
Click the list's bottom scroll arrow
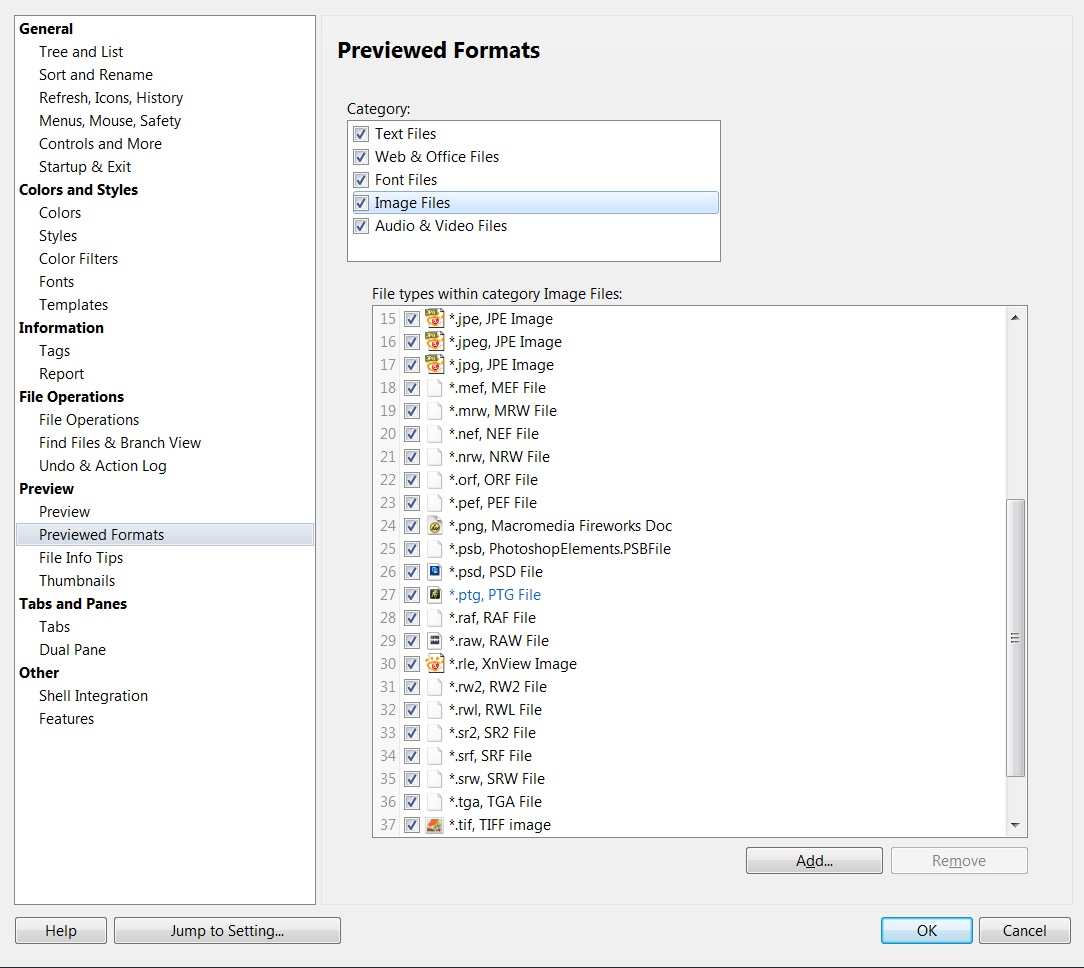tap(1015, 825)
